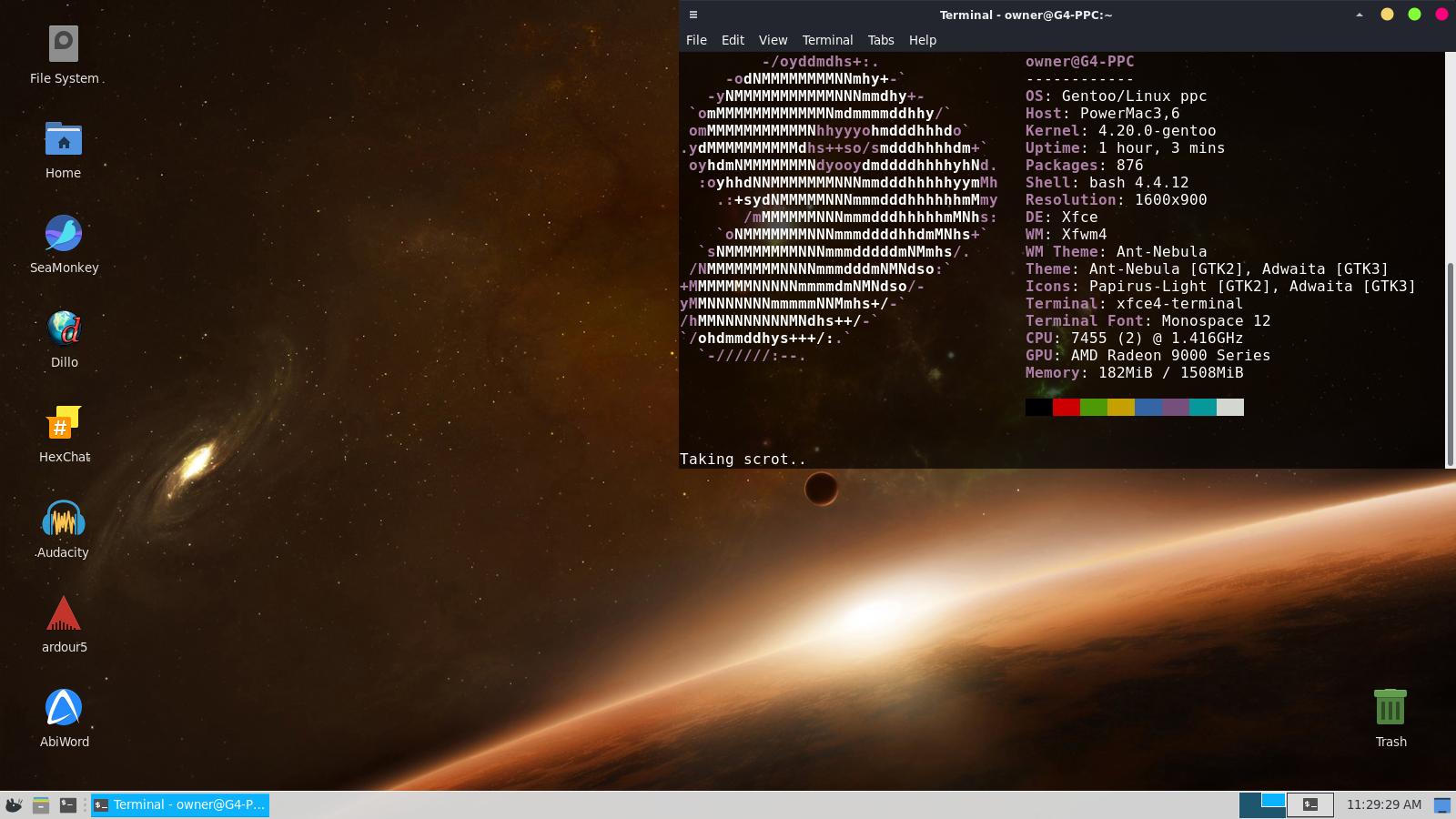Open the Terminal menu in the menu bar
This screenshot has height=819, width=1456.
point(827,40)
